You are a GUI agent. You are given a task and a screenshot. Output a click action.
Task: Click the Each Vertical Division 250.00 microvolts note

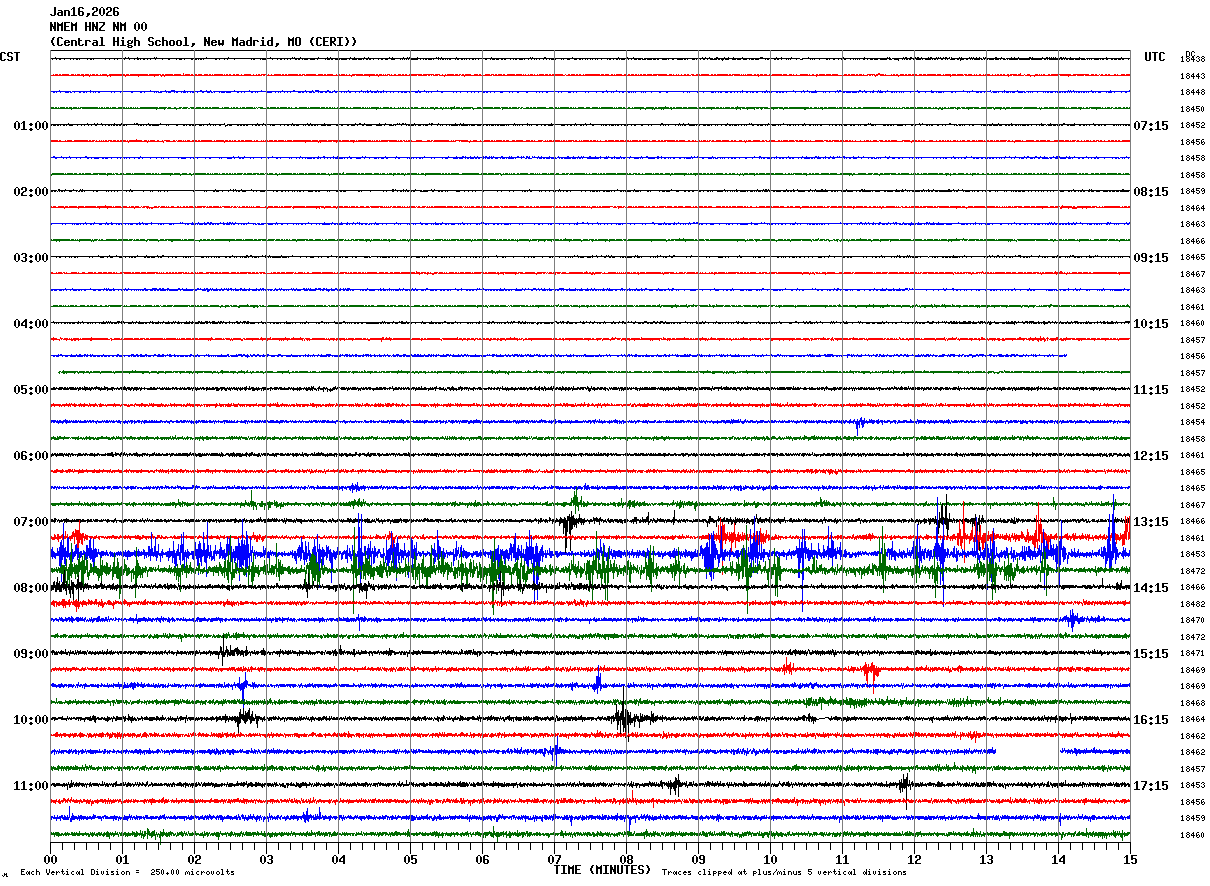pyautogui.click(x=128, y=873)
